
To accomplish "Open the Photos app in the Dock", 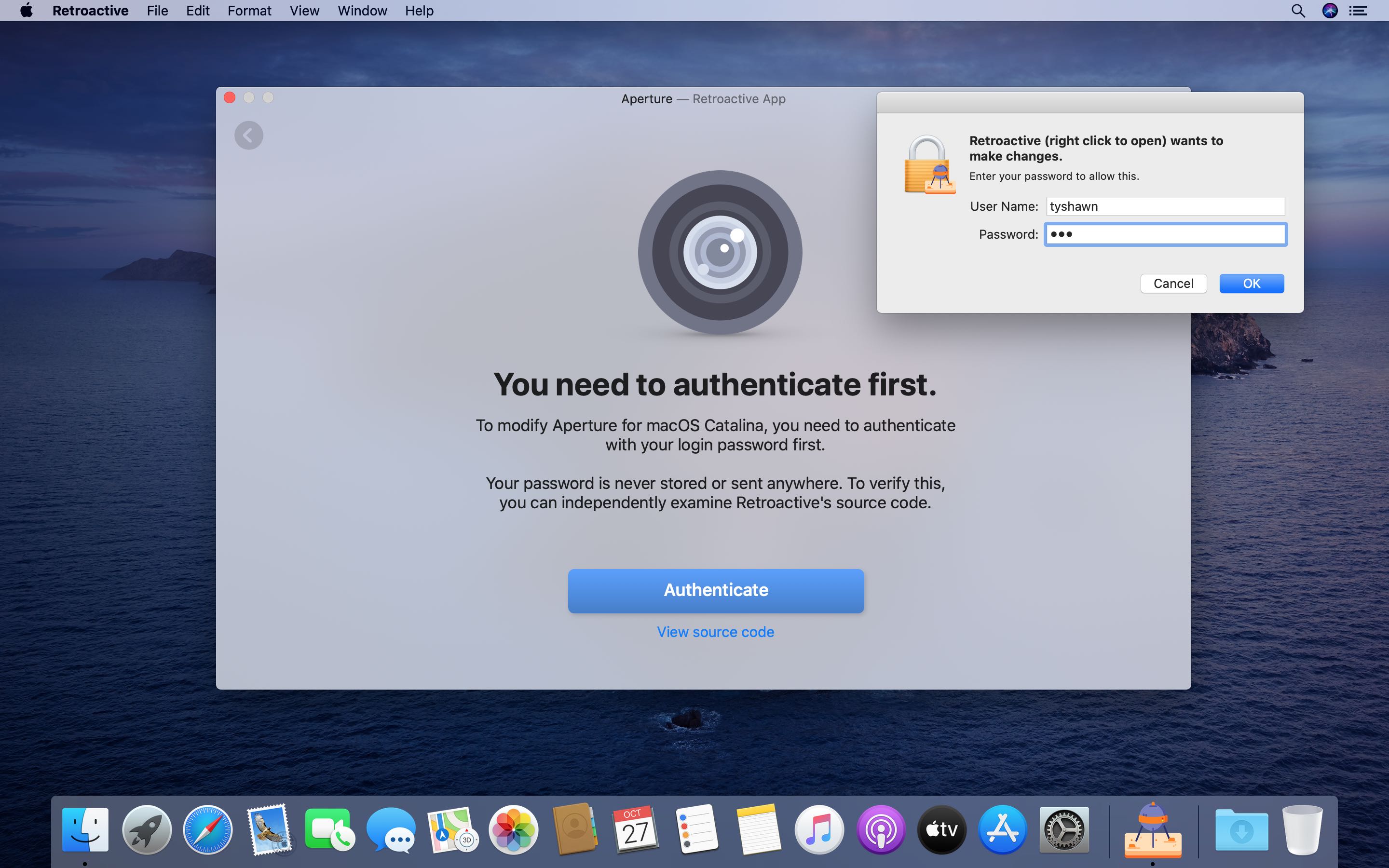I will (513, 830).
